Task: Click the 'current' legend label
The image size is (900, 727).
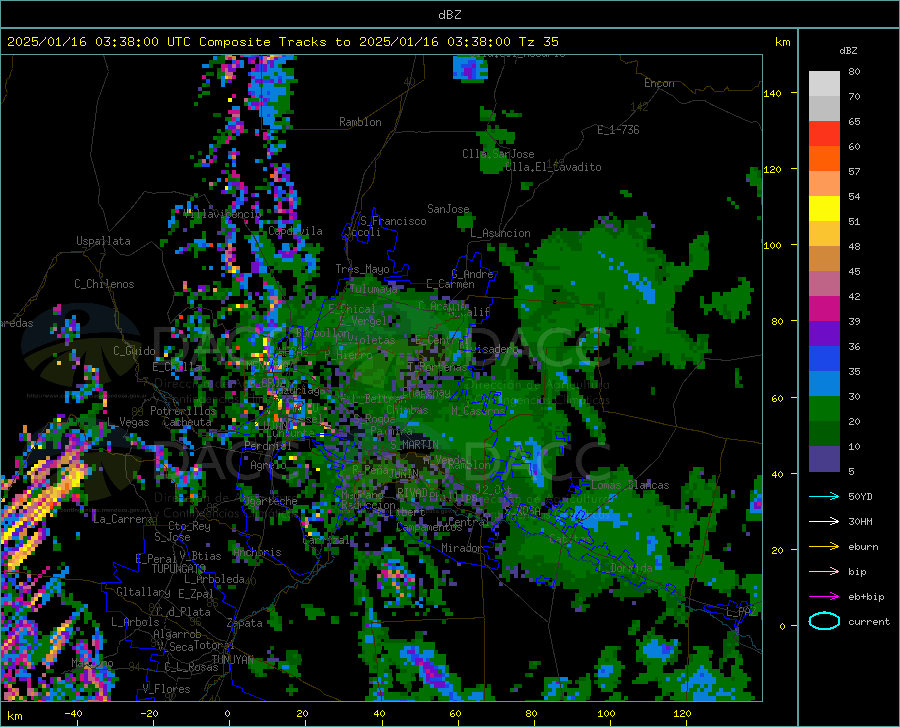Action: pyautogui.click(x=869, y=622)
